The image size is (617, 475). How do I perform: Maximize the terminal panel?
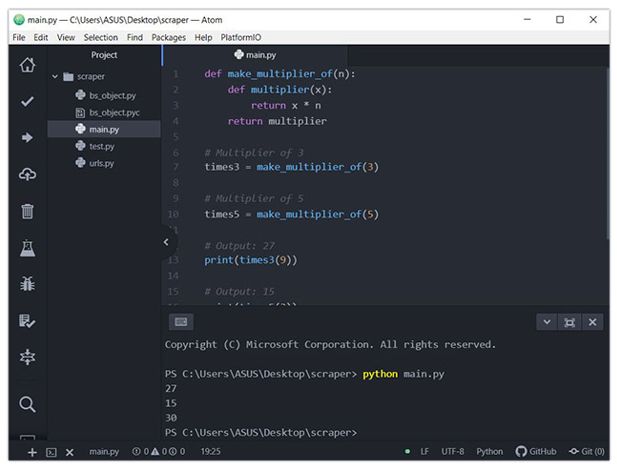[x=569, y=322]
